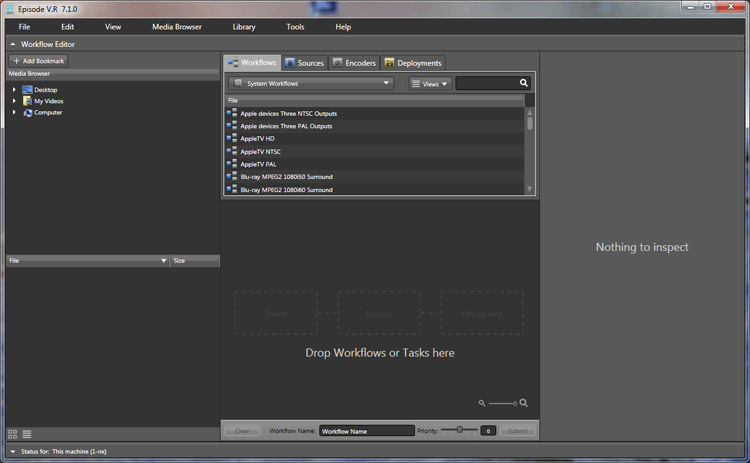Select the Computer icon
750x463 pixels.
point(27,112)
